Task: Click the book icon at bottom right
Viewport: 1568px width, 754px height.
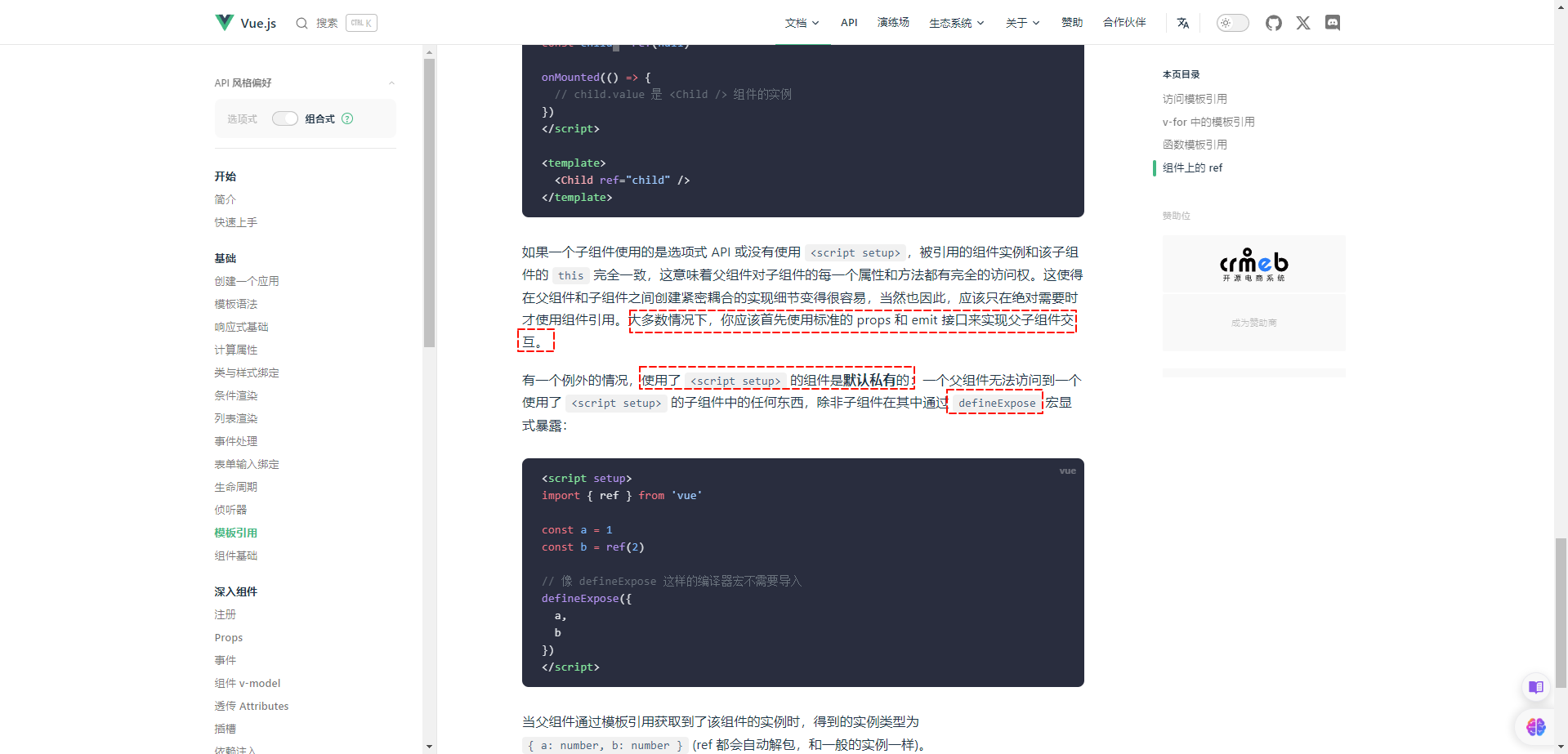Action: coord(1535,687)
